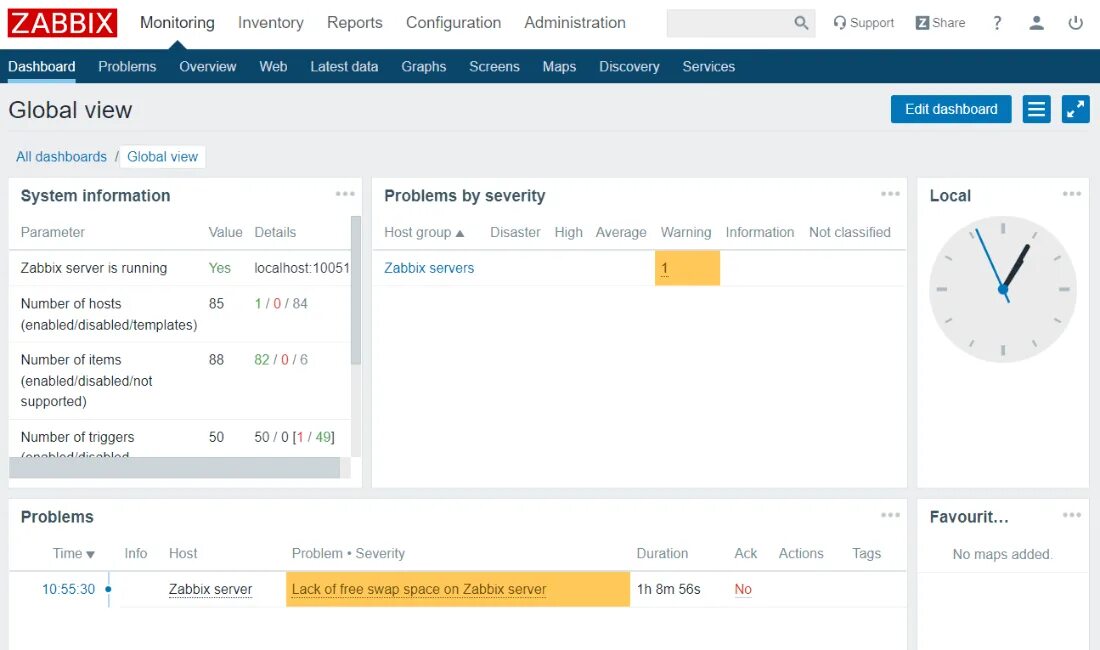
Task: Switch to the Overview tab
Action: [208, 67]
